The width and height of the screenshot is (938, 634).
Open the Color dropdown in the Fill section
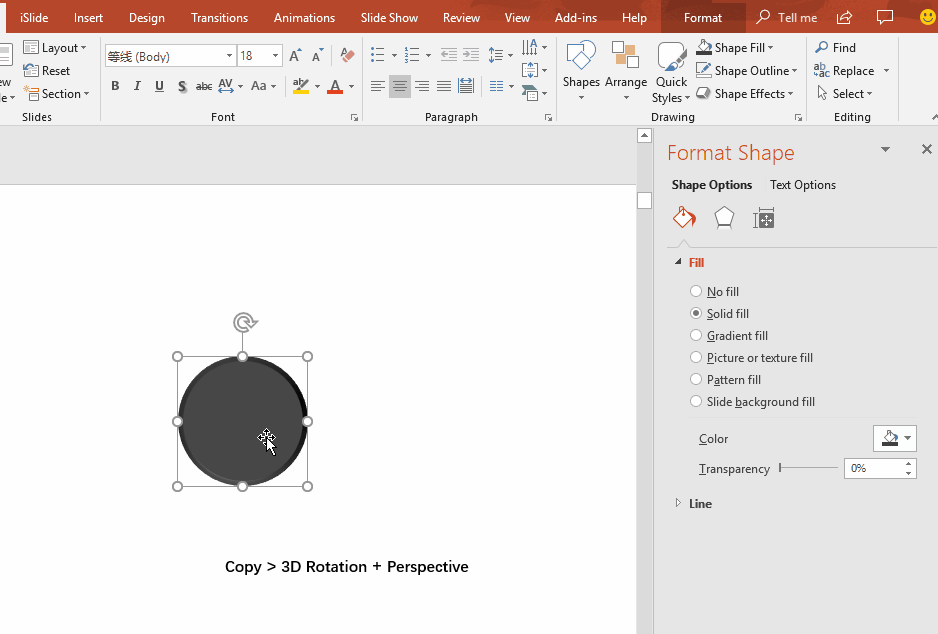point(894,438)
